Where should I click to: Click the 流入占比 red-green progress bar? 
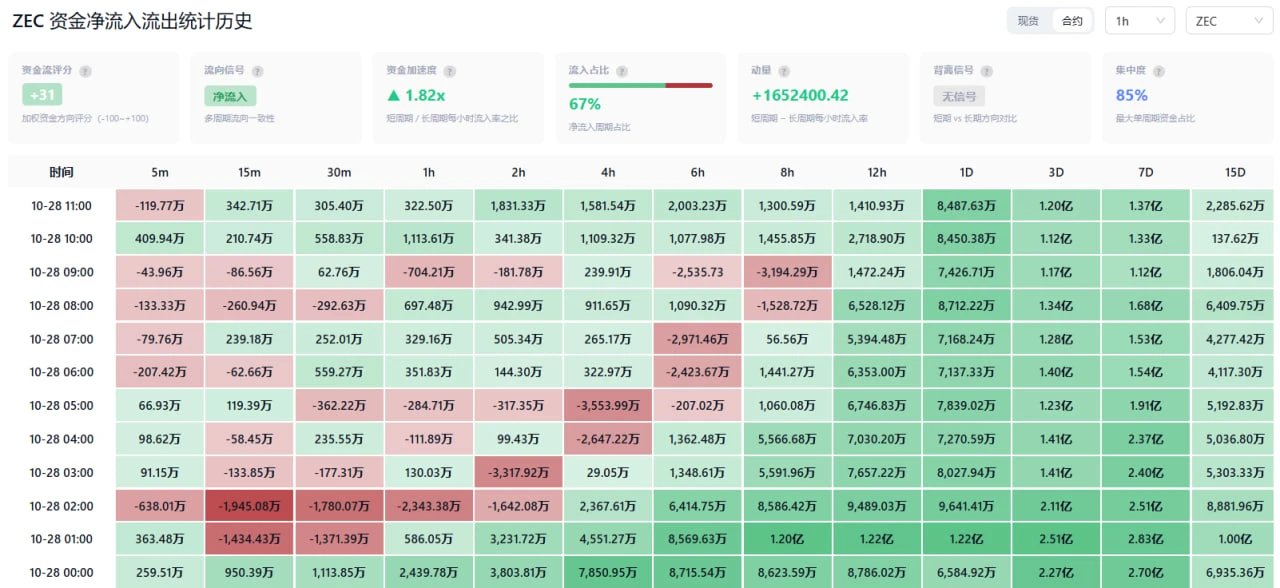[x=641, y=86]
